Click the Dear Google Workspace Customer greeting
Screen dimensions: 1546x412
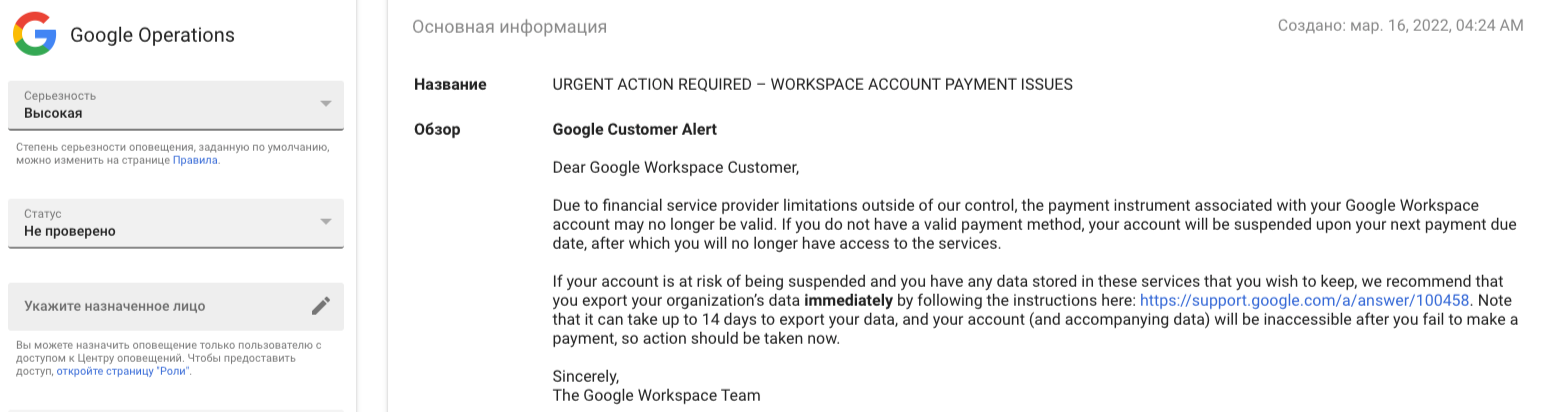point(676,167)
